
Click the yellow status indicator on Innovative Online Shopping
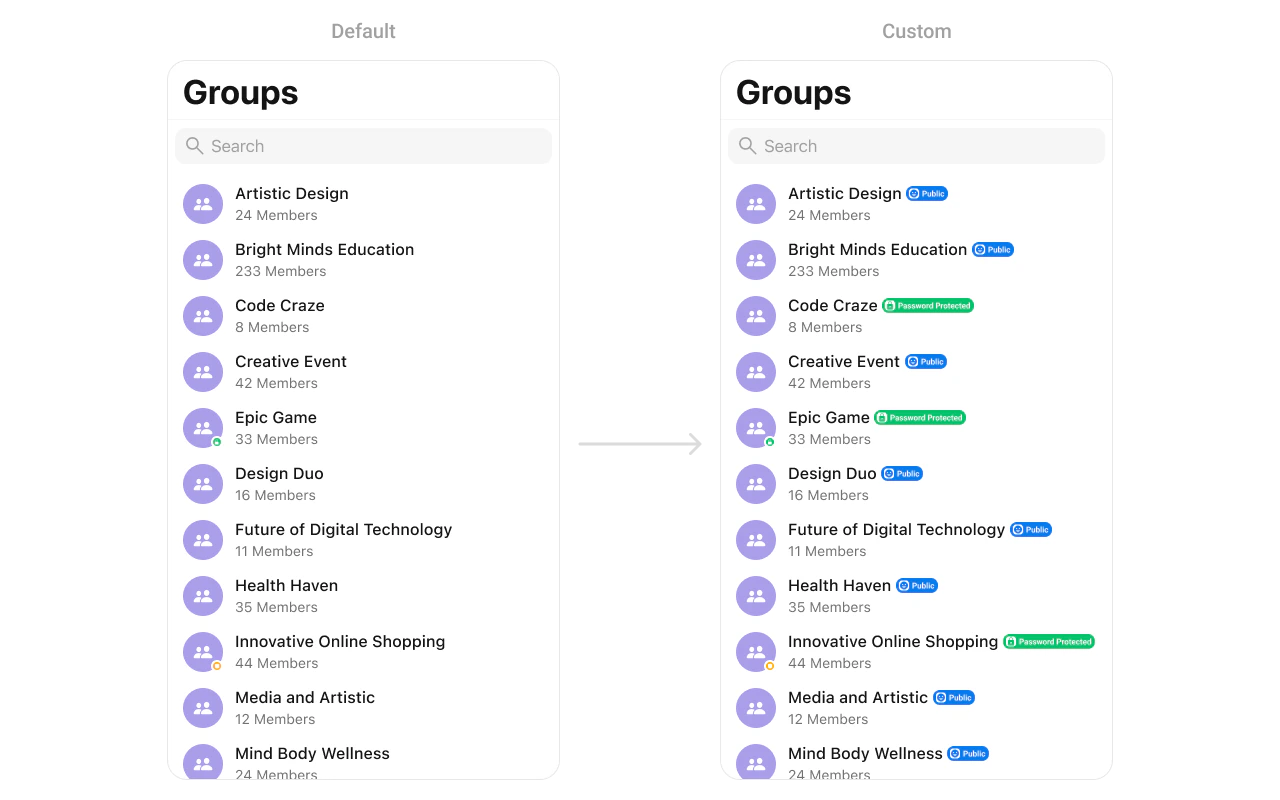(x=216, y=664)
